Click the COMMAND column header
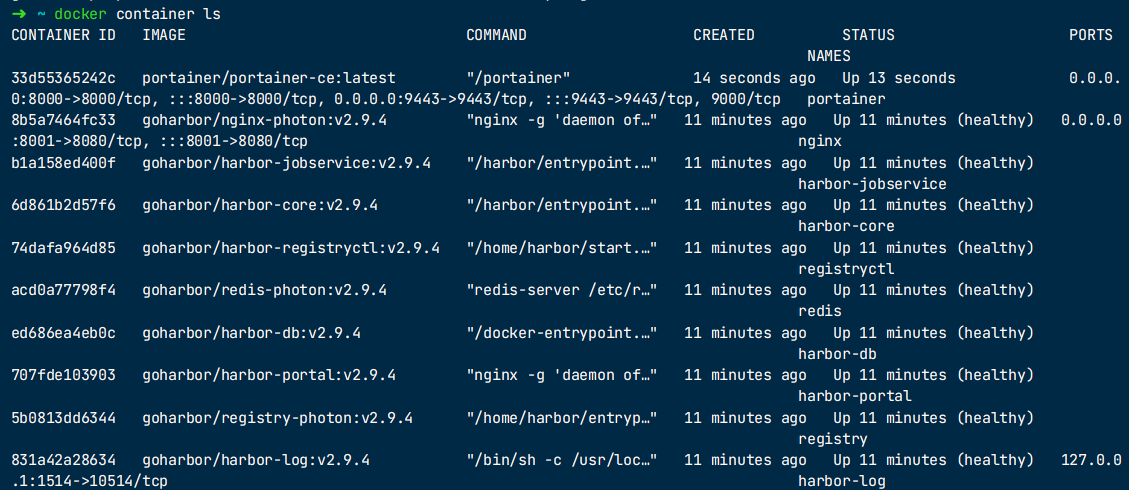 496,35
